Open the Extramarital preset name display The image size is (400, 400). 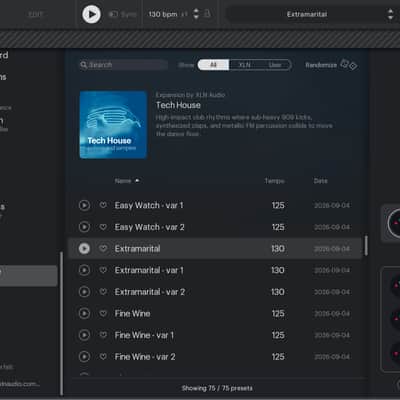click(x=307, y=14)
